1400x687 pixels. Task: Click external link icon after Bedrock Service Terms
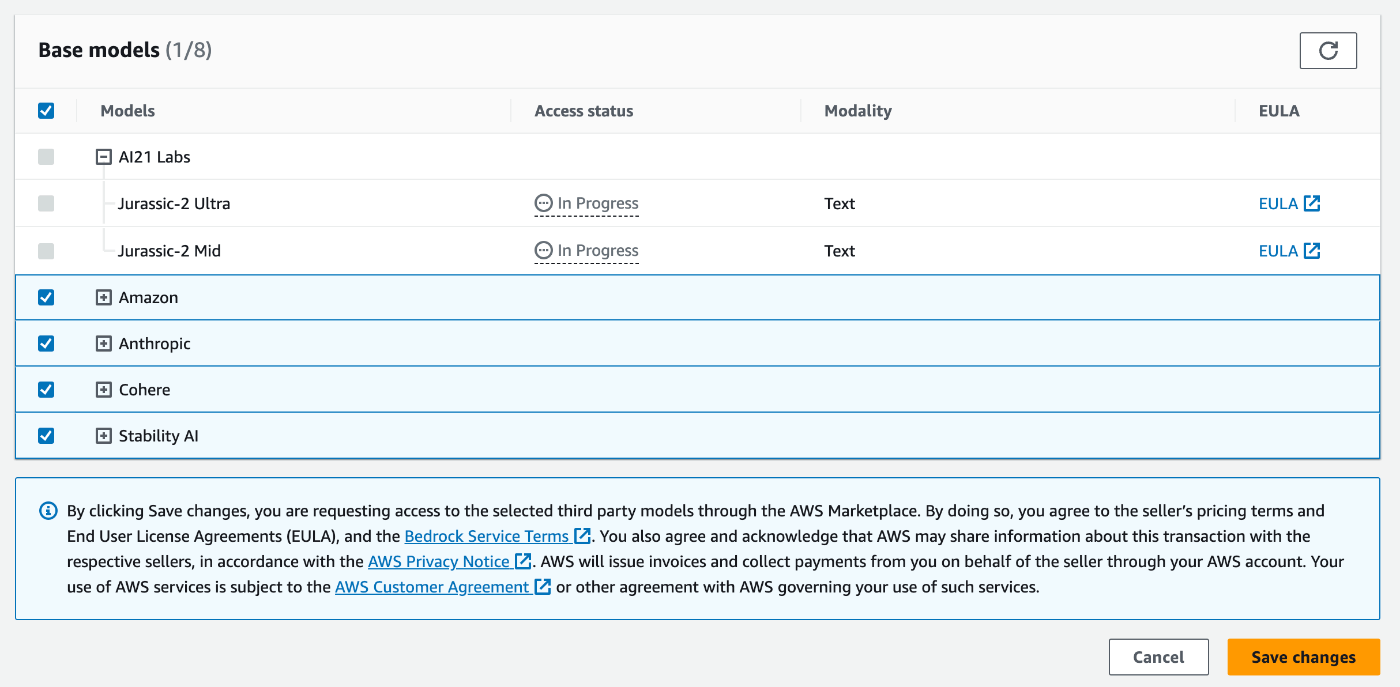click(x=582, y=536)
